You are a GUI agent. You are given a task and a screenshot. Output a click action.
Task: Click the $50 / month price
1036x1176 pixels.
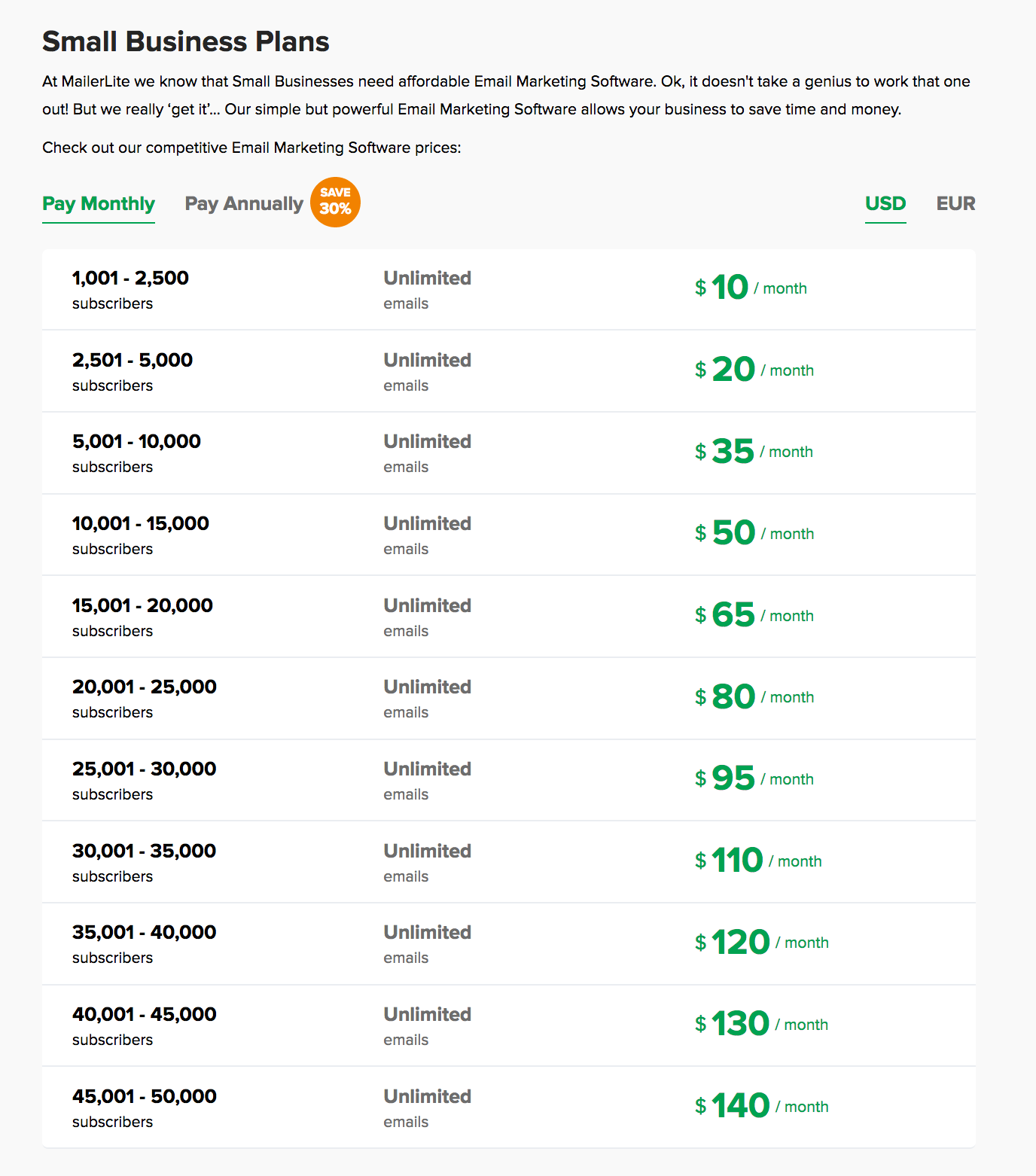[x=754, y=533]
